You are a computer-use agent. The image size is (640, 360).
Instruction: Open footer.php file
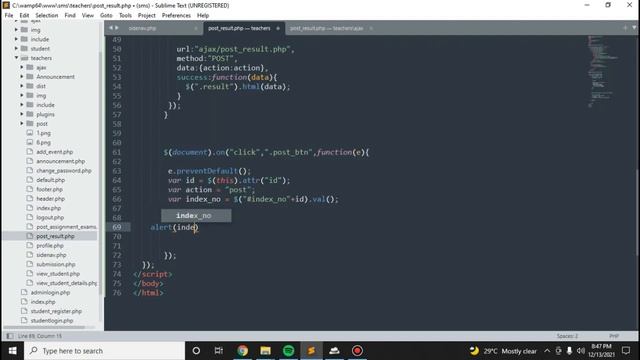(49, 189)
